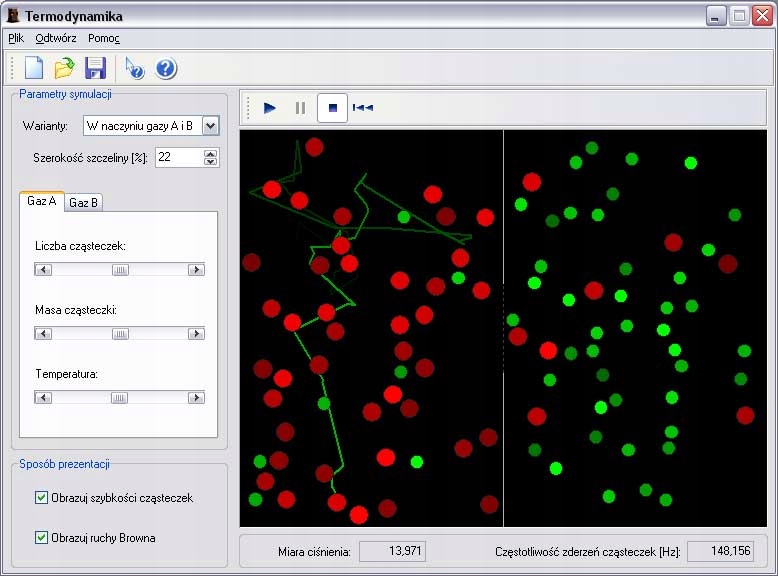Stop the simulation with square button
Image resolution: width=778 pixels, height=576 pixels.
click(x=333, y=107)
